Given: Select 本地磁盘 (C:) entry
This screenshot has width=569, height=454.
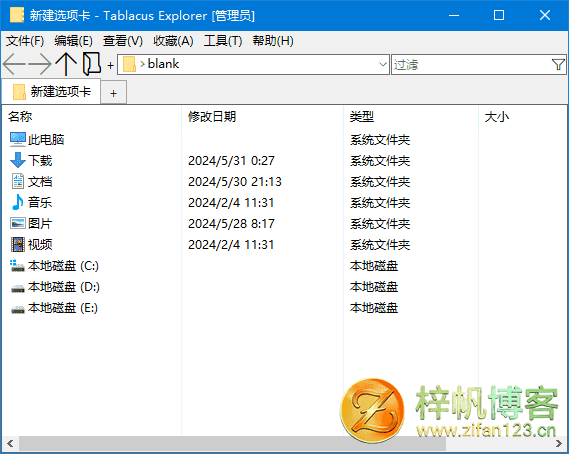Looking at the screenshot, I should point(63,266).
